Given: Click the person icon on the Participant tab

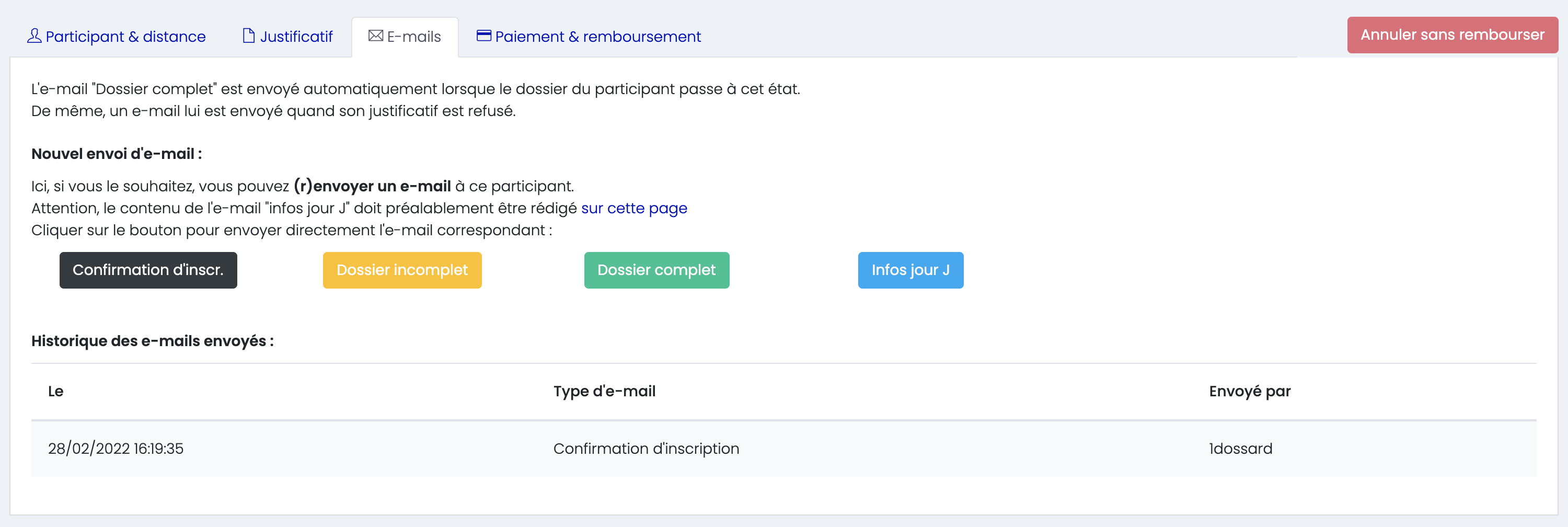Looking at the screenshot, I should [x=34, y=37].
